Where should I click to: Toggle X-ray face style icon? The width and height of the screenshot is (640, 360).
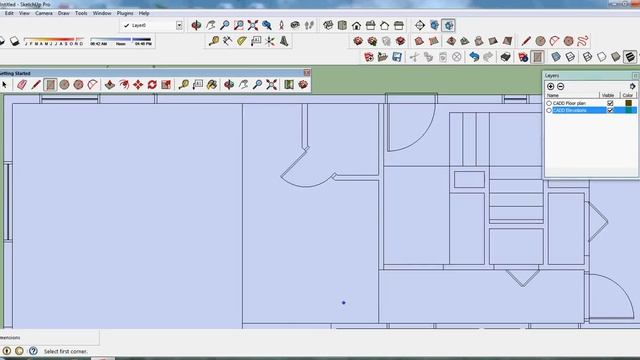[x=556, y=57]
